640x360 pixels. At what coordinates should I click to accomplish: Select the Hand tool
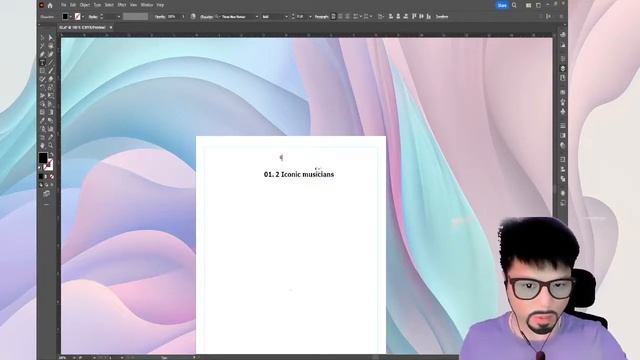[x=42, y=145]
